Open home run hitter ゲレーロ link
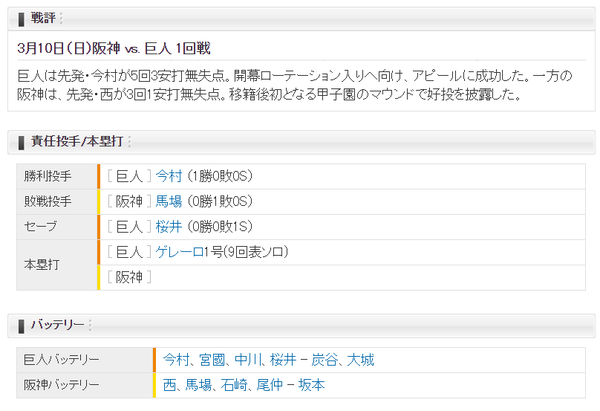 pyautogui.click(x=180, y=252)
